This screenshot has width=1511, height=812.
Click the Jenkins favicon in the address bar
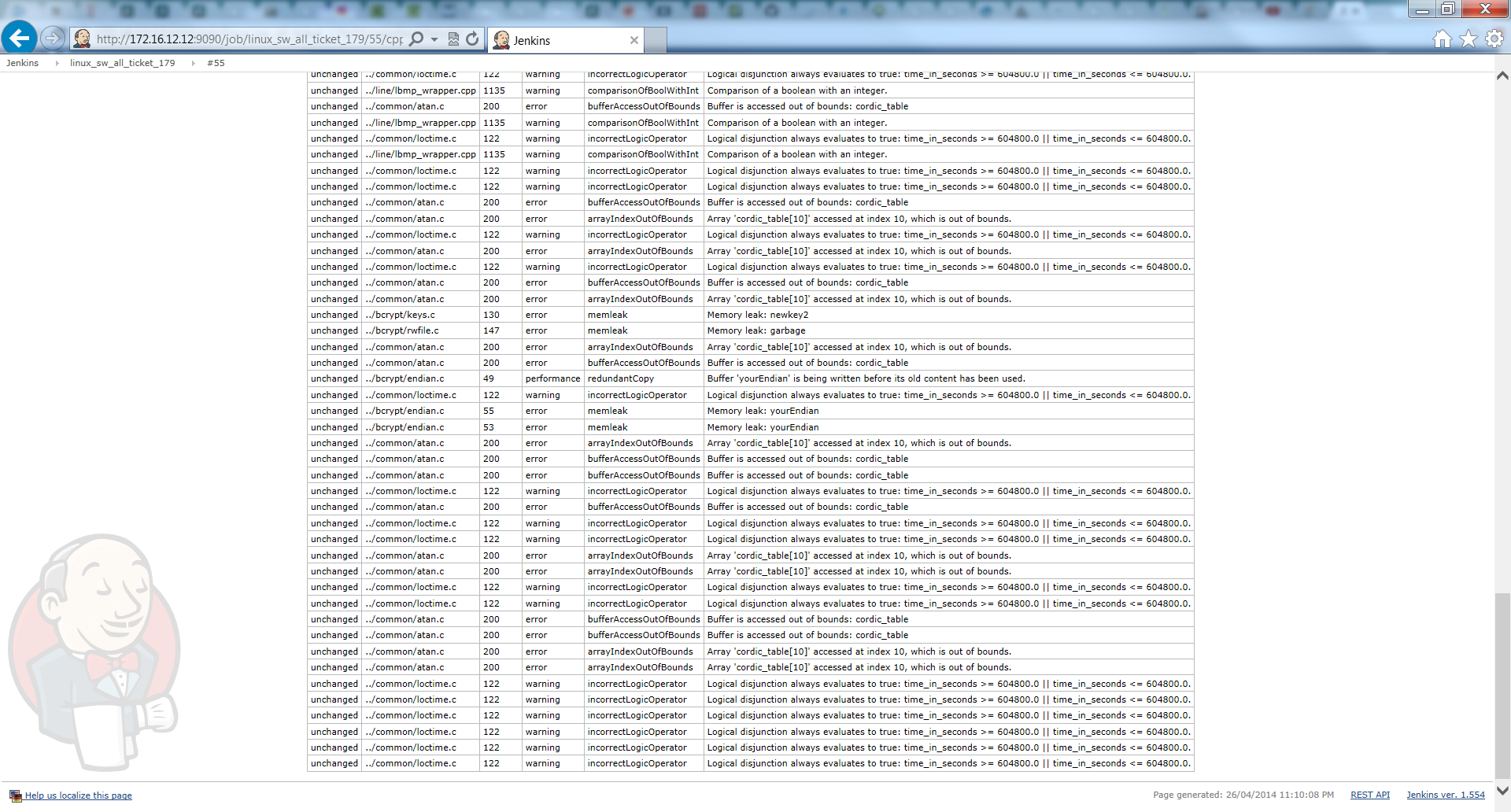82,39
